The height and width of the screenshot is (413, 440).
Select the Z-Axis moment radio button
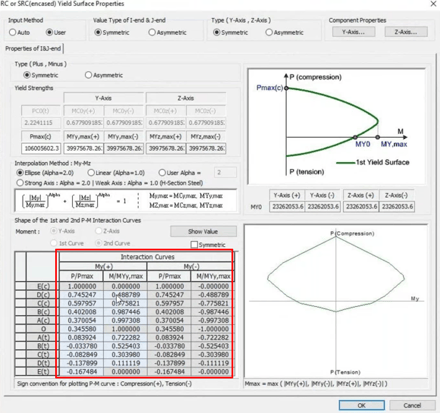point(98,231)
